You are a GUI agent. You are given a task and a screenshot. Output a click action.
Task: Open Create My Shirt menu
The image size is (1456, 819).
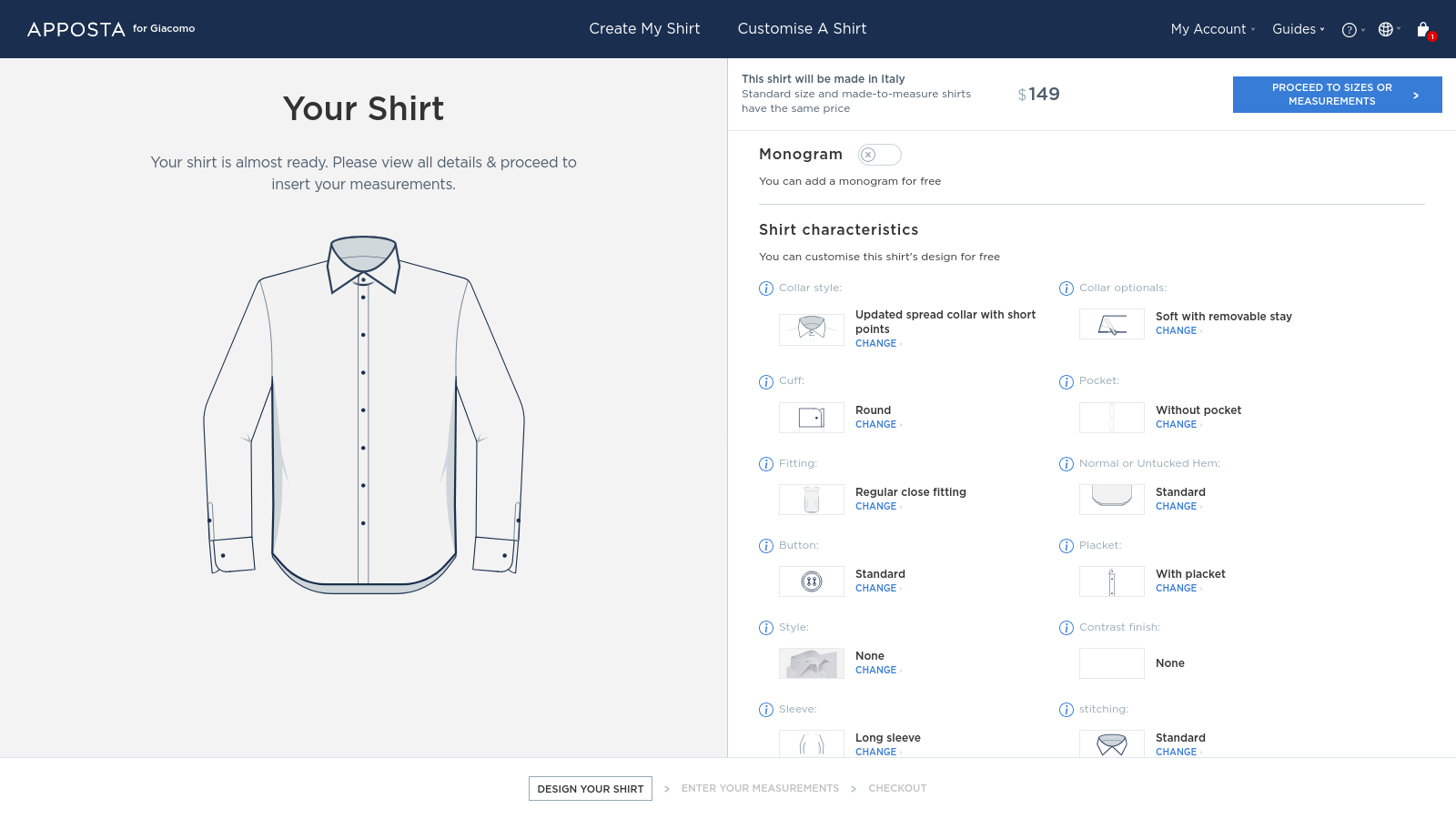tap(644, 29)
